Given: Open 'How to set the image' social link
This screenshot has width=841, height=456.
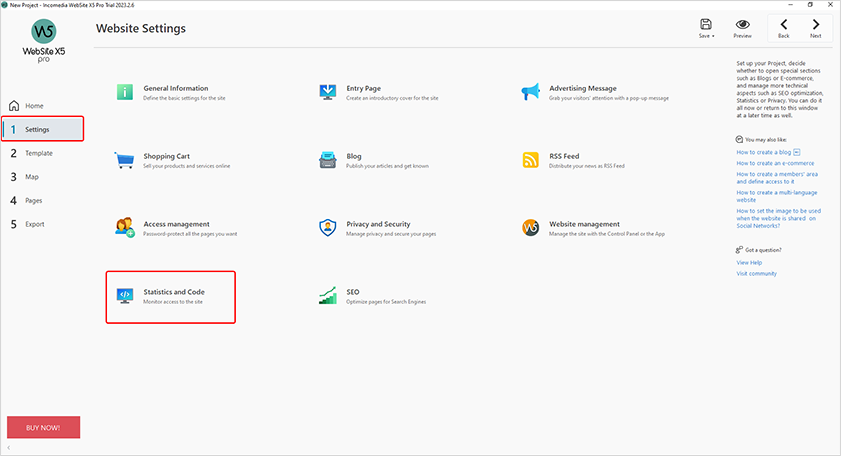Looking at the screenshot, I should coord(778,218).
